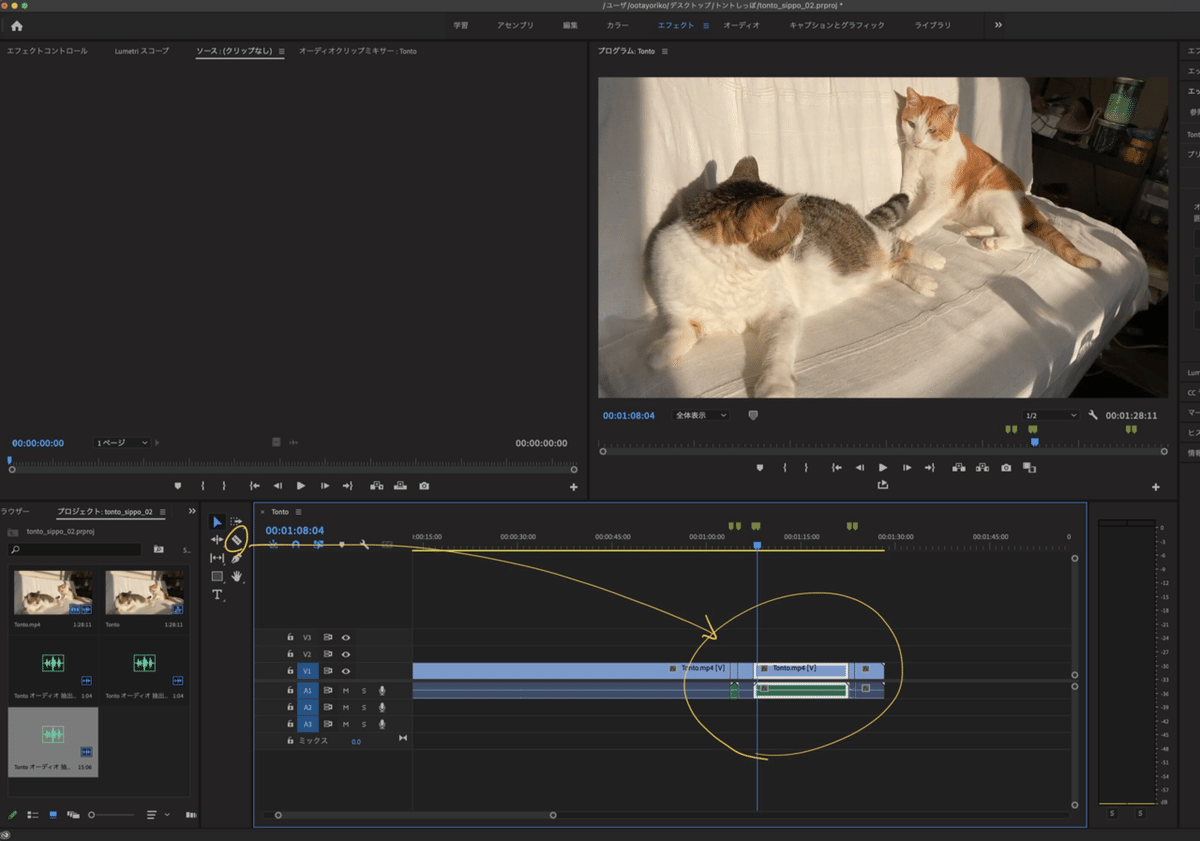1200x841 pixels.
Task: Open the 1ページ dropdown in Source monitor
Action: 122,443
